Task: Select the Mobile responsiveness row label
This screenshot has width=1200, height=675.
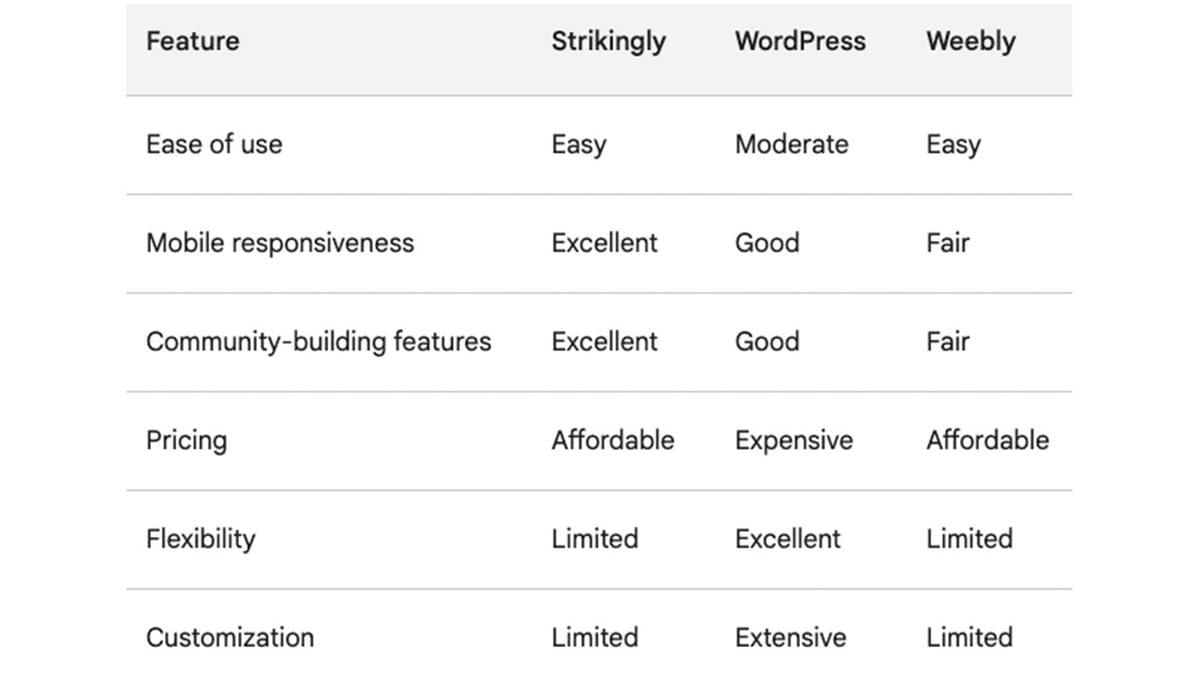Action: [x=280, y=243]
